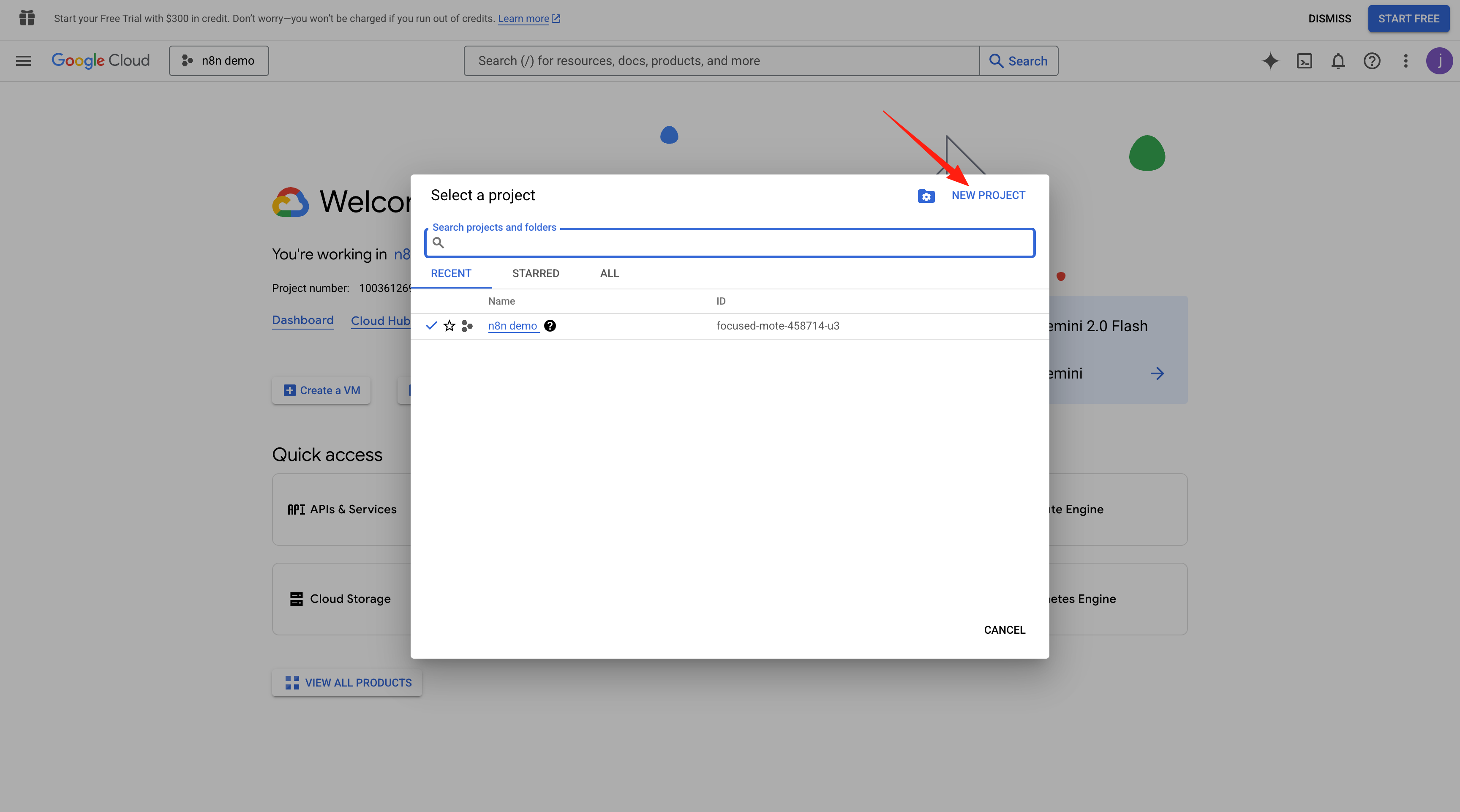The image size is (1460, 812).
Task: Cancel the Select a project dialog
Action: [x=1004, y=630]
